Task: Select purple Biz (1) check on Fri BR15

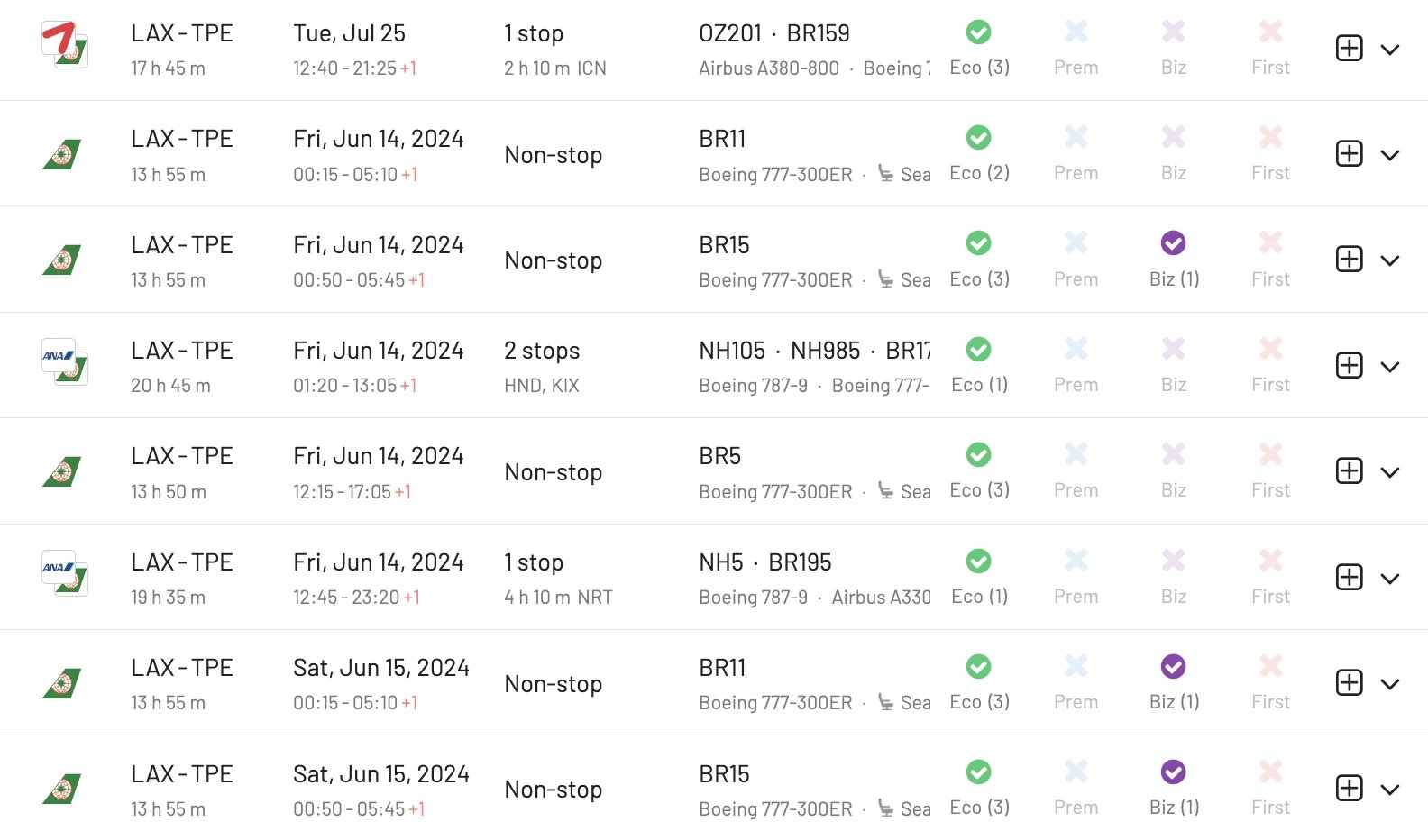Action: click(1173, 243)
